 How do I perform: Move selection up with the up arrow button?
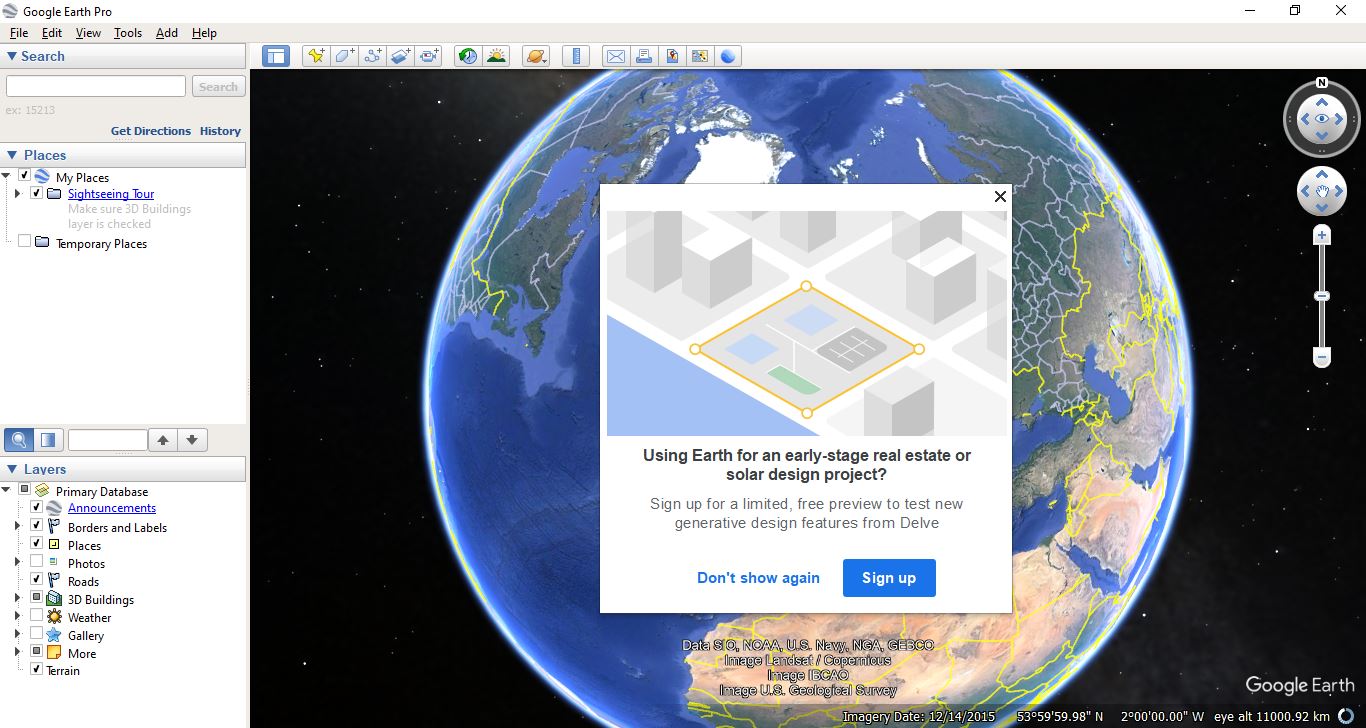tap(163, 440)
